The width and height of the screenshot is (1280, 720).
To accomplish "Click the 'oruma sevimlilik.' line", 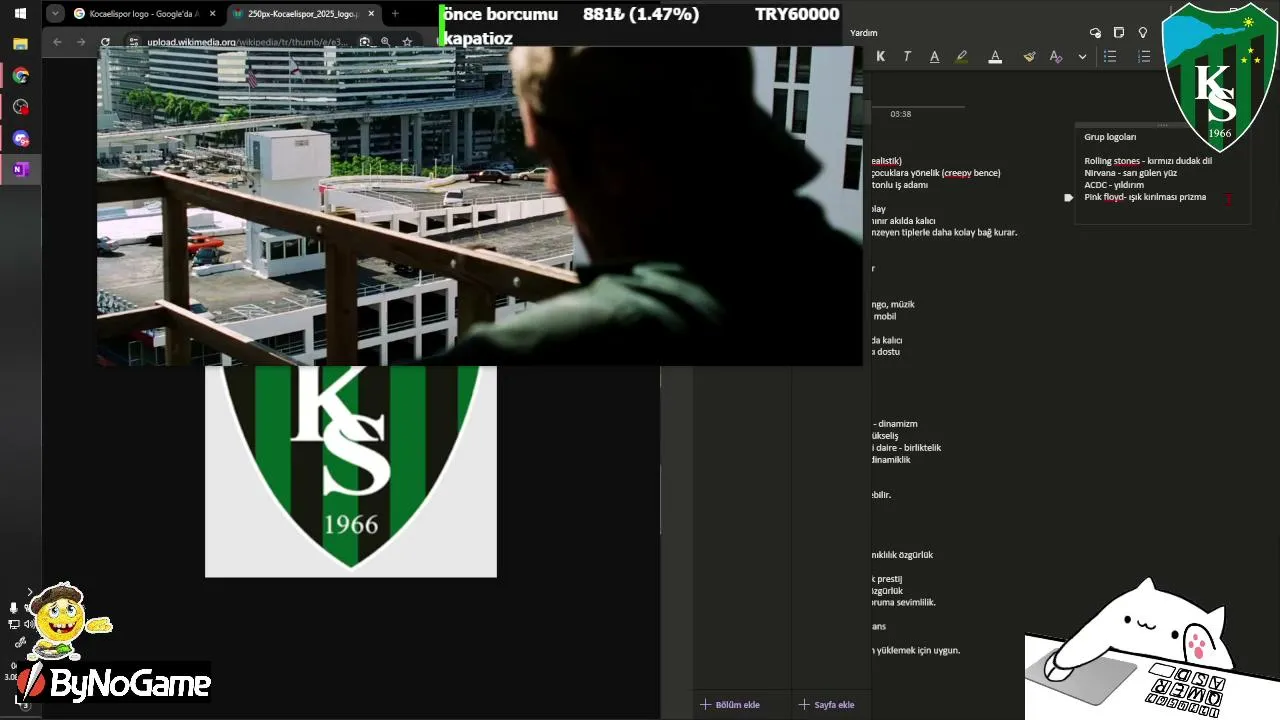I will tap(904, 603).
